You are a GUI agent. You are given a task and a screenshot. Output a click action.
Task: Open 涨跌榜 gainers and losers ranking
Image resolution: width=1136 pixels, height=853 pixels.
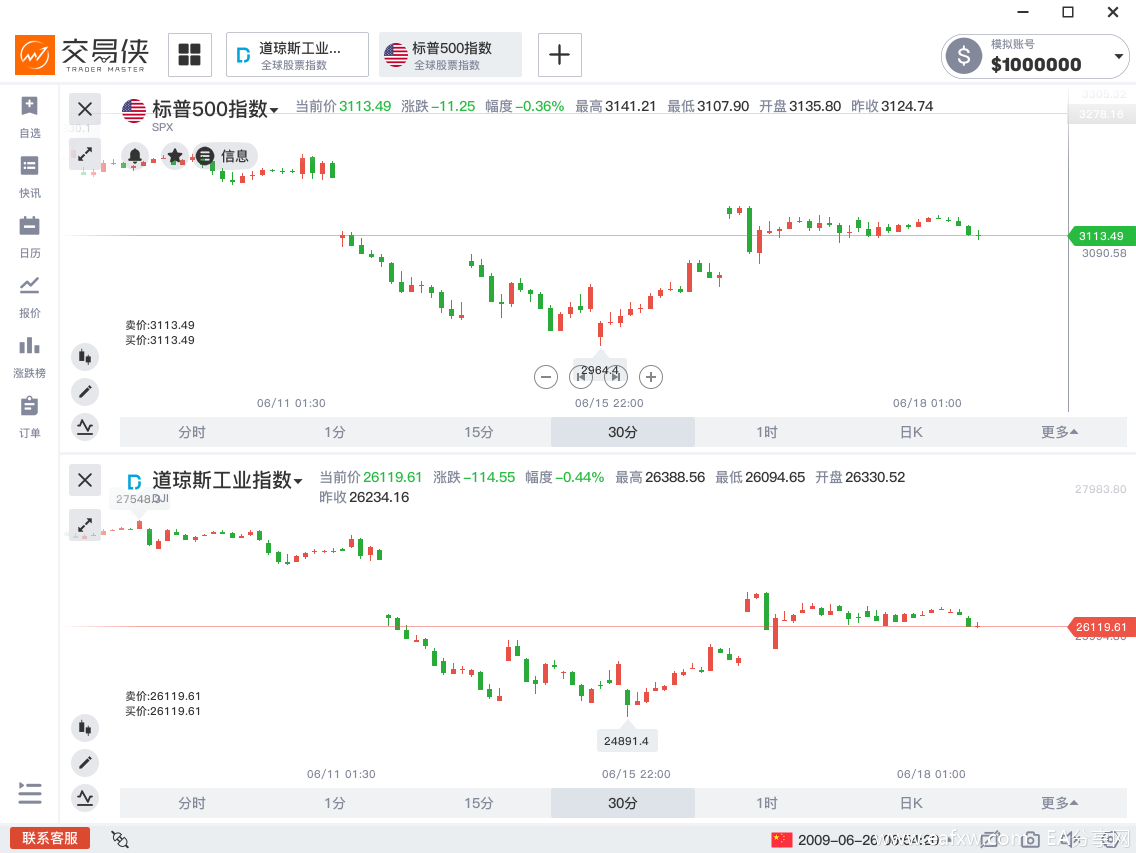(30, 357)
